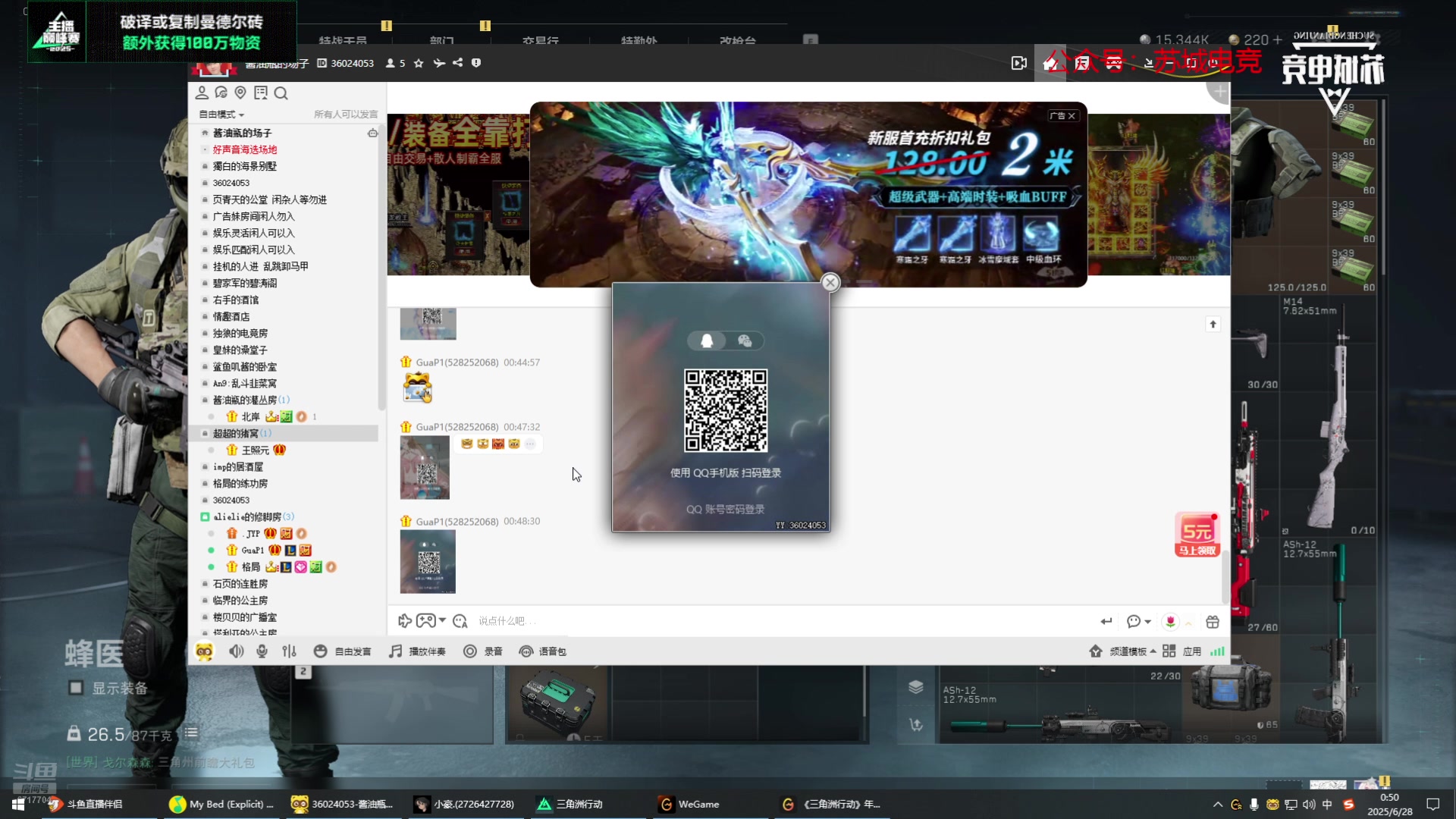Open the contacts person icon in YY sidebar

(x=202, y=93)
